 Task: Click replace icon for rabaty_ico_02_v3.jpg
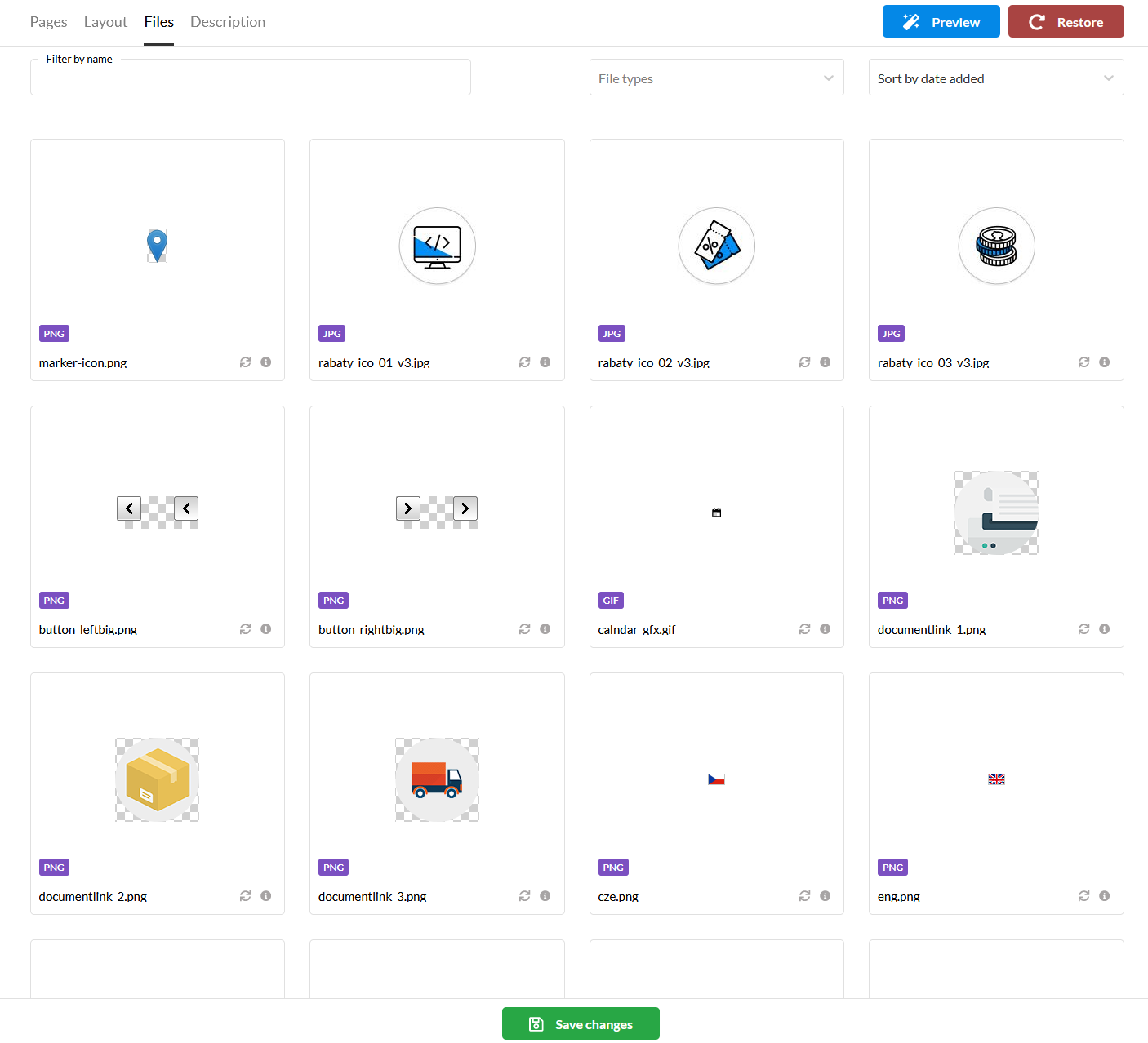(x=805, y=362)
